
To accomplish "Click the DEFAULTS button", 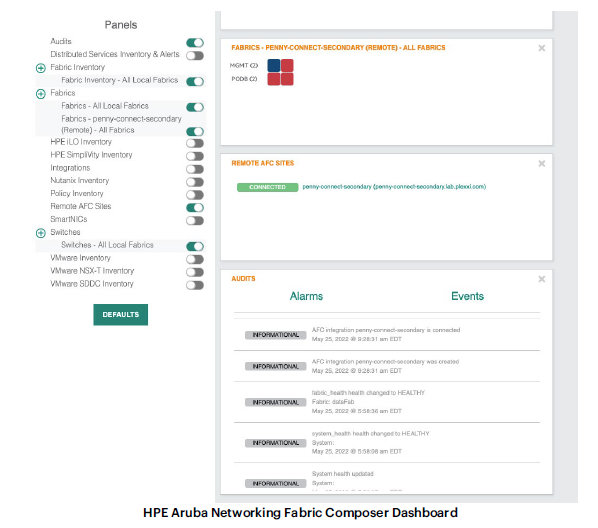I will [x=121, y=315].
